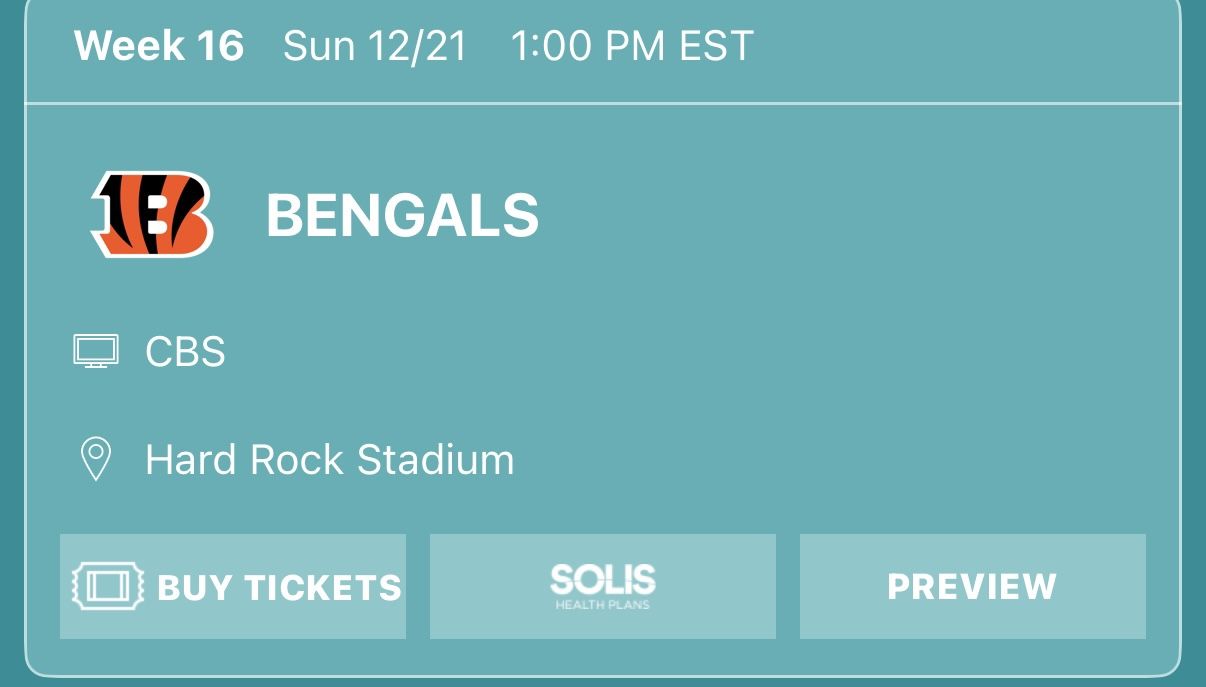Click the game date Sun 12/21
This screenshot has width=1206, height=687.
pos(376,44)
